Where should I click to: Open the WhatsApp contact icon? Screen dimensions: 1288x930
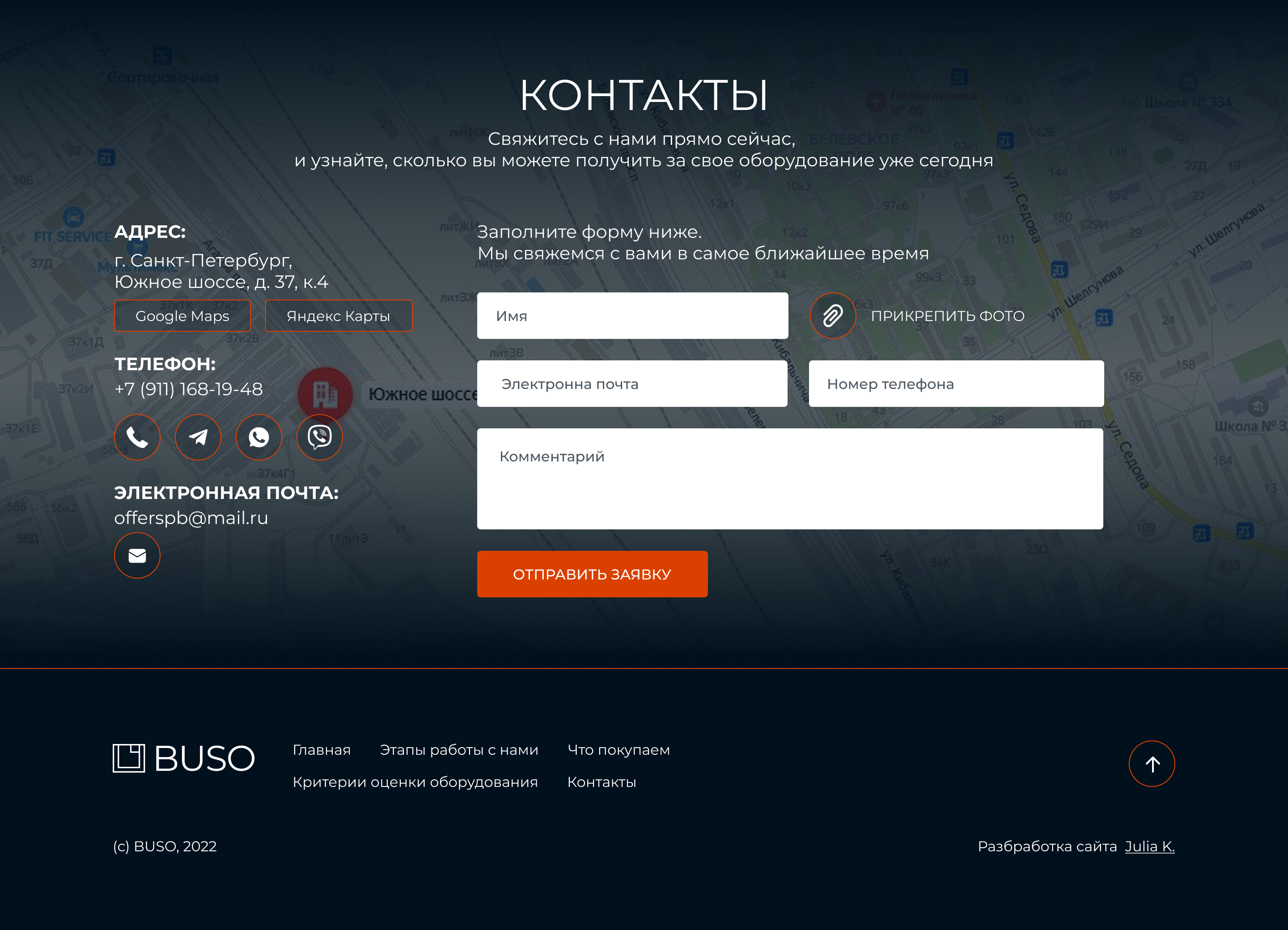[x=258, y=437]
